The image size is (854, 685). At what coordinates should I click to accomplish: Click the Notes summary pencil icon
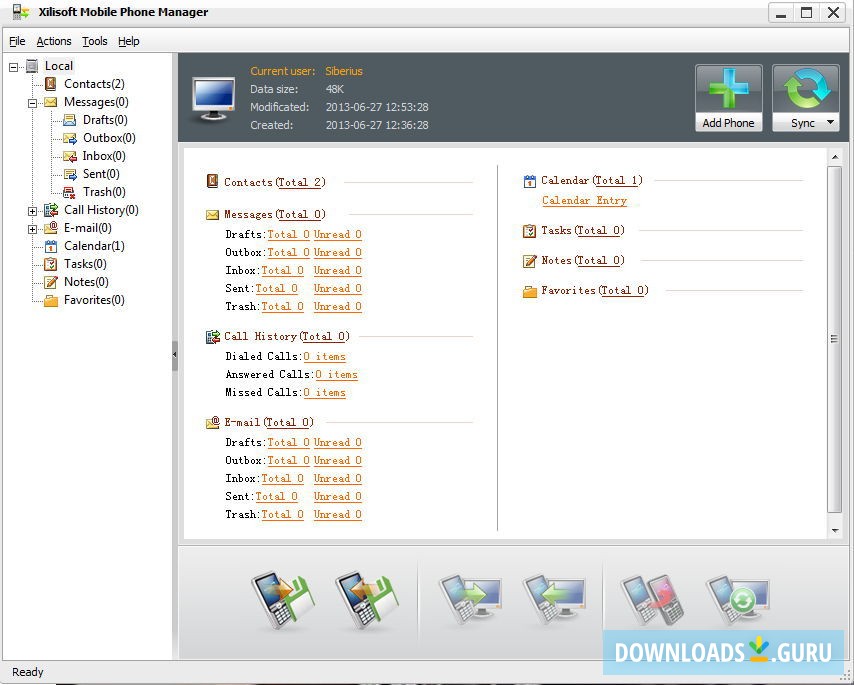click(x=529, y=261)
